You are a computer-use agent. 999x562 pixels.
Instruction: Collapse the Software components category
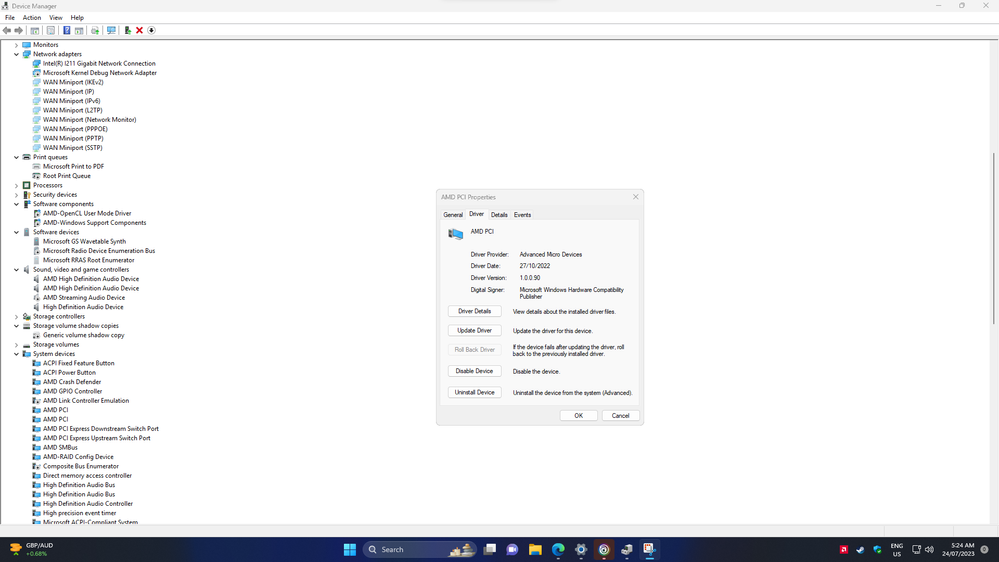[17, 204]
